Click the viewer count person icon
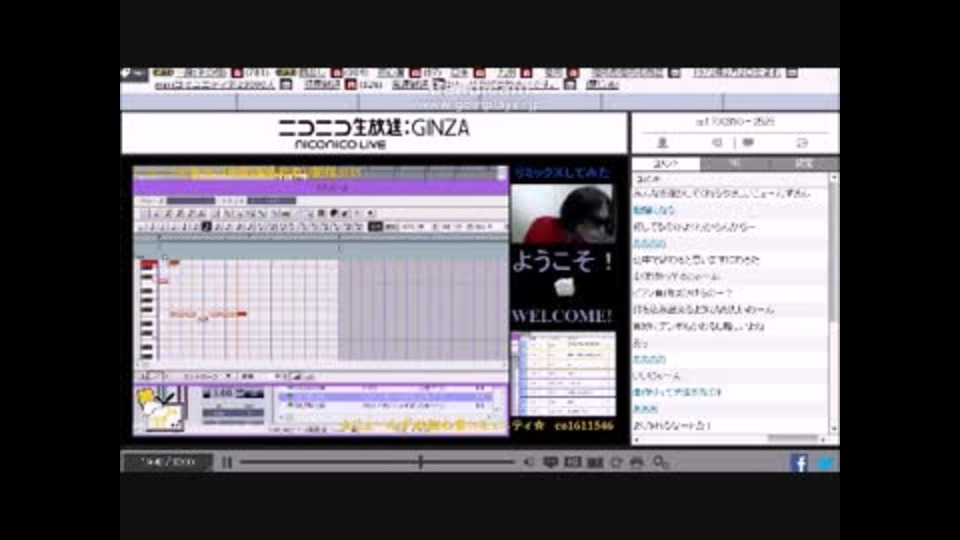 [662, 143]
